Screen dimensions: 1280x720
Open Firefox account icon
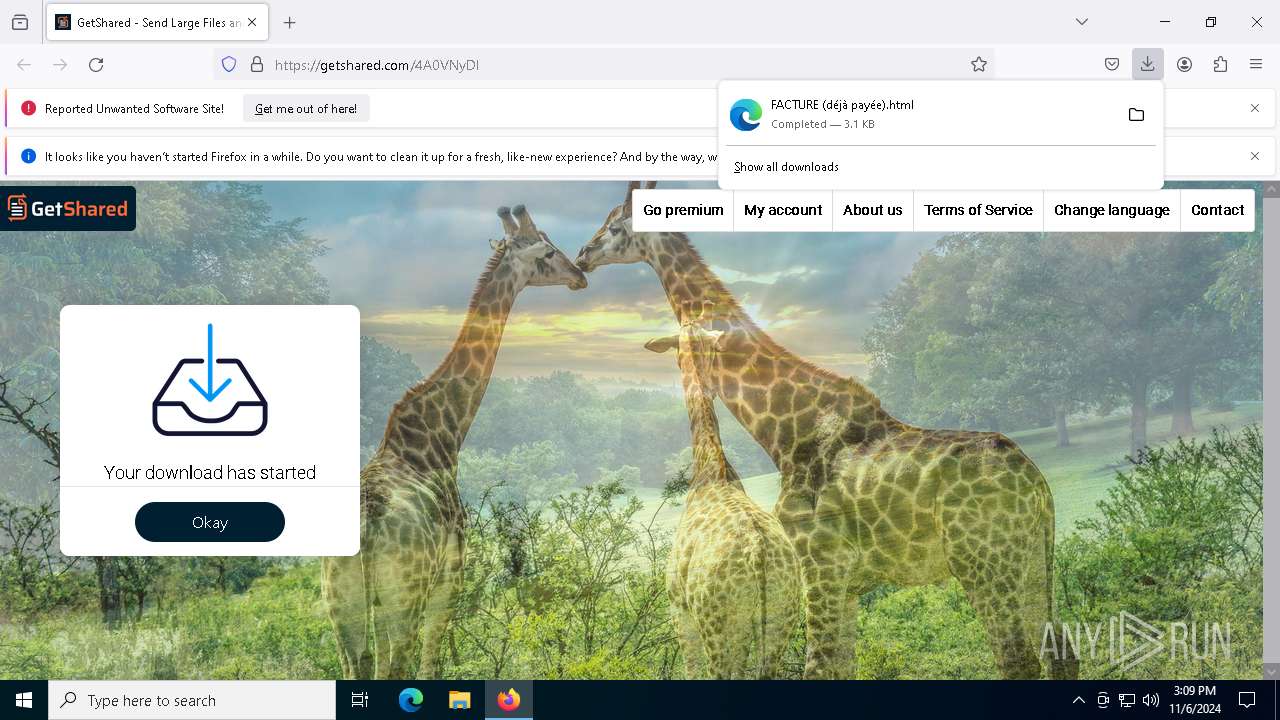tap(1184, 64)
